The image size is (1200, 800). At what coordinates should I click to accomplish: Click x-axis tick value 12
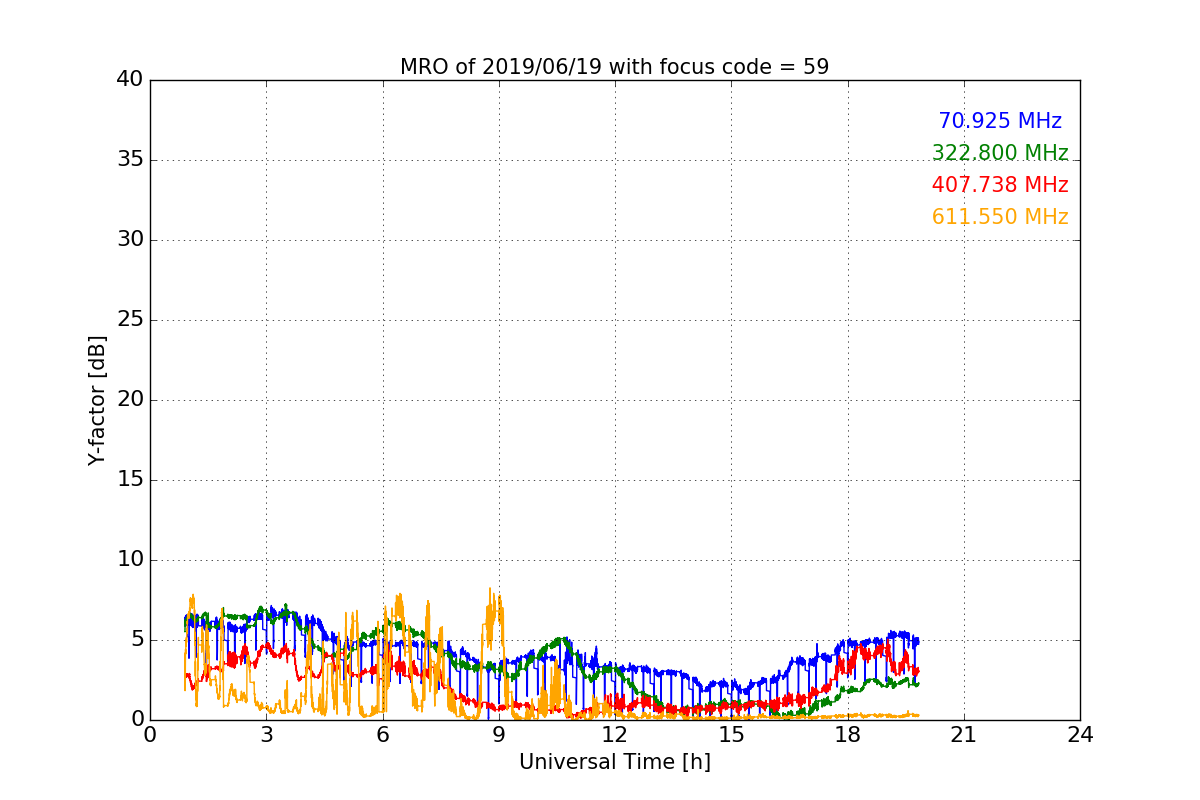coord(615,735)
